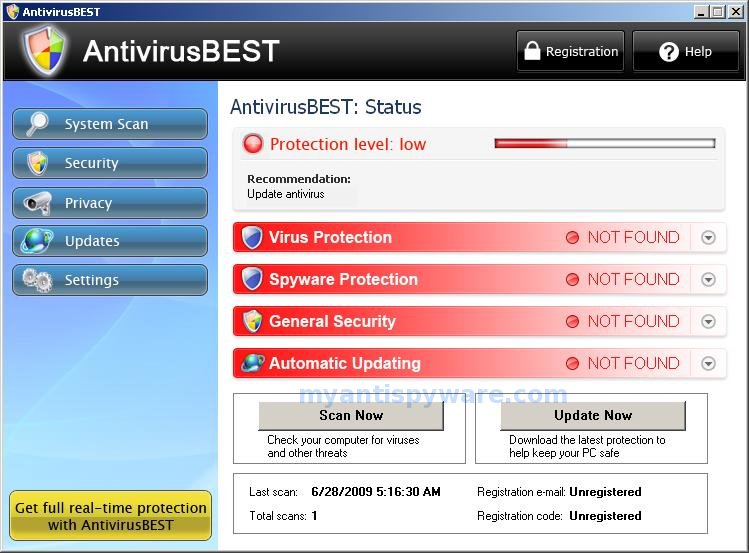
Task: Go to the Privacy section
Action: coord(110,203)
